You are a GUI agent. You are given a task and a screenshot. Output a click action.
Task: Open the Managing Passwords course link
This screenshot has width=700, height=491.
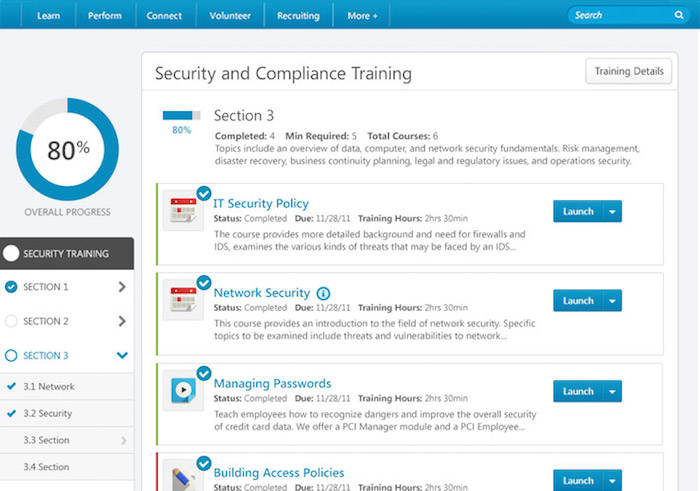coord(272,383)
